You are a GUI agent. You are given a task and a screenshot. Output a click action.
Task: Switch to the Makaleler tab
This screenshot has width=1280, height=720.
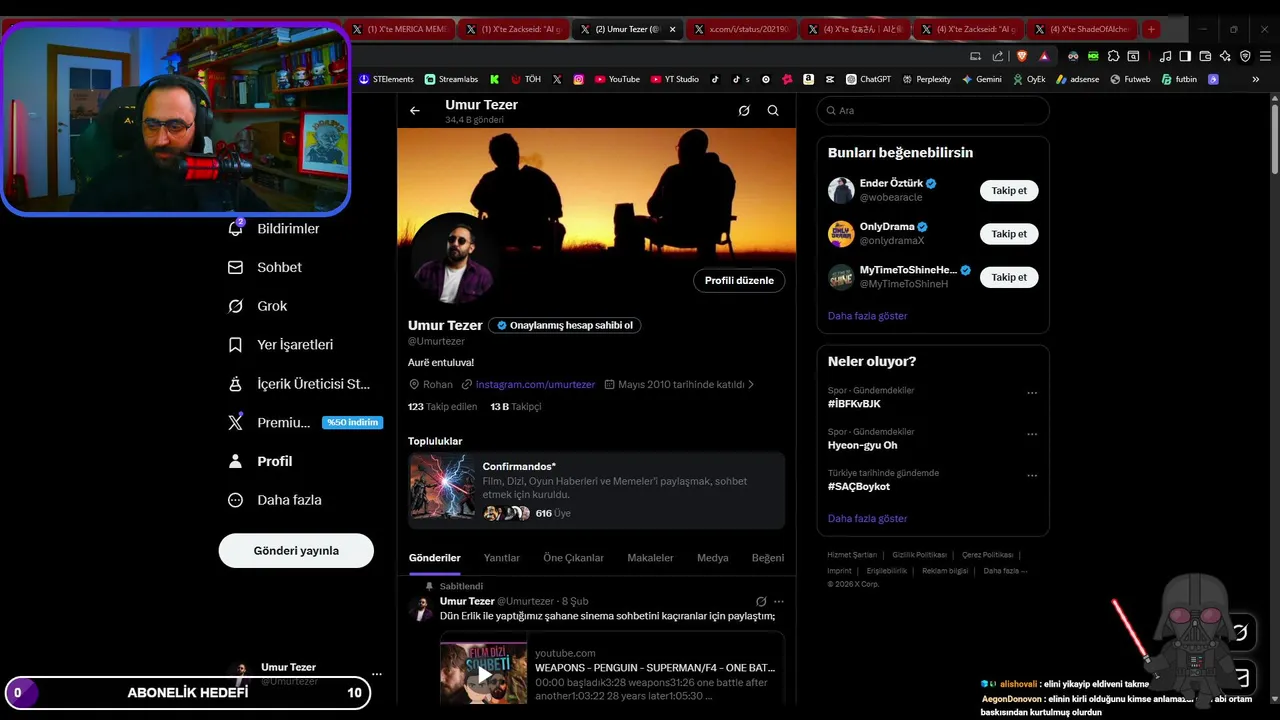click(x=650, y=558)
